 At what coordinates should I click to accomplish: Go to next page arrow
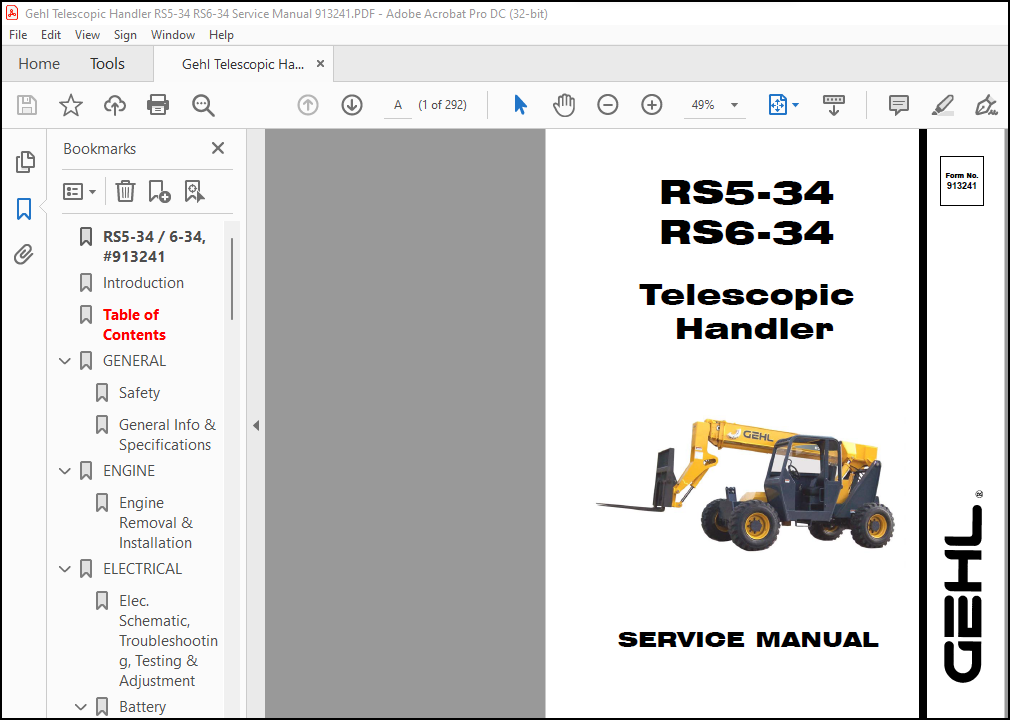pyautogui.click(x=352, y=105)
